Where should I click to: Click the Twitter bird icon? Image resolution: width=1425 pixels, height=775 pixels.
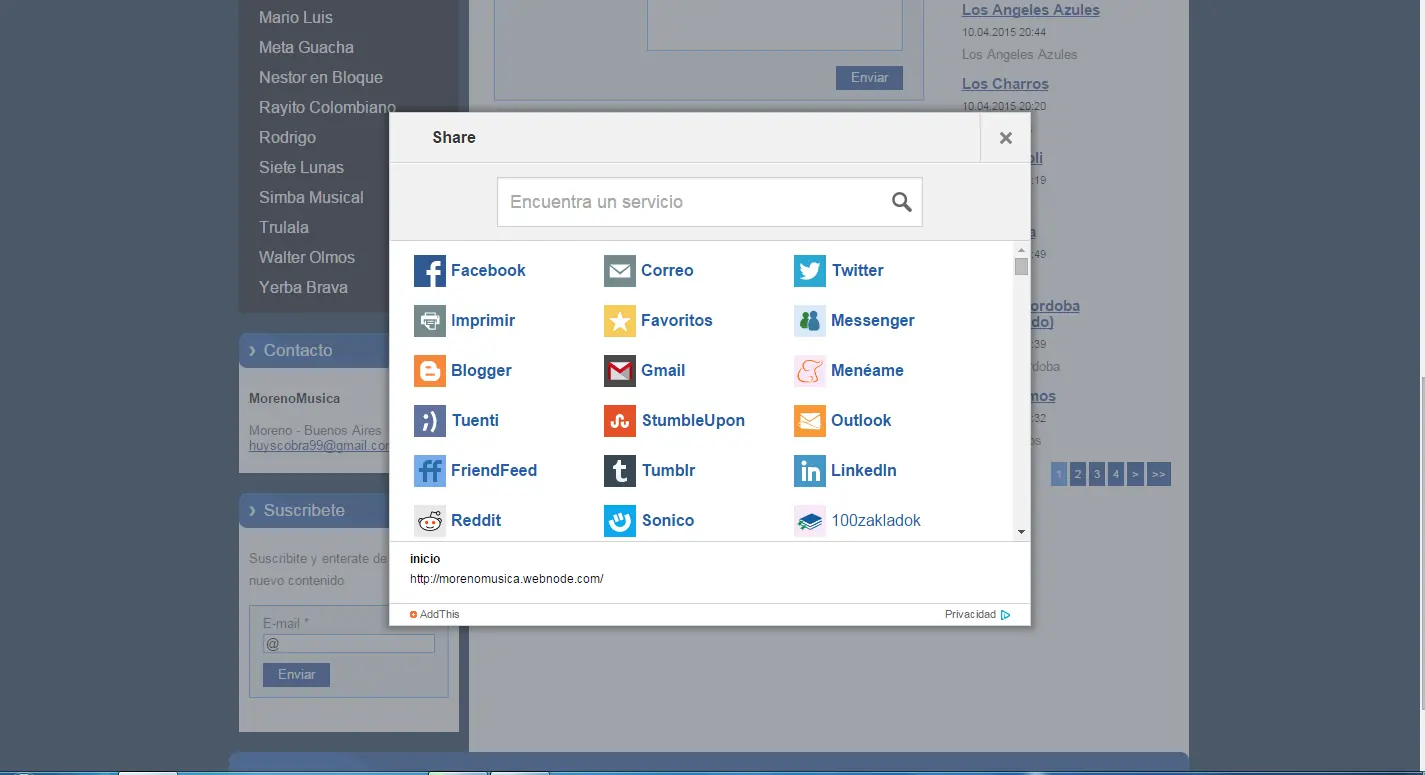[810, 271]
